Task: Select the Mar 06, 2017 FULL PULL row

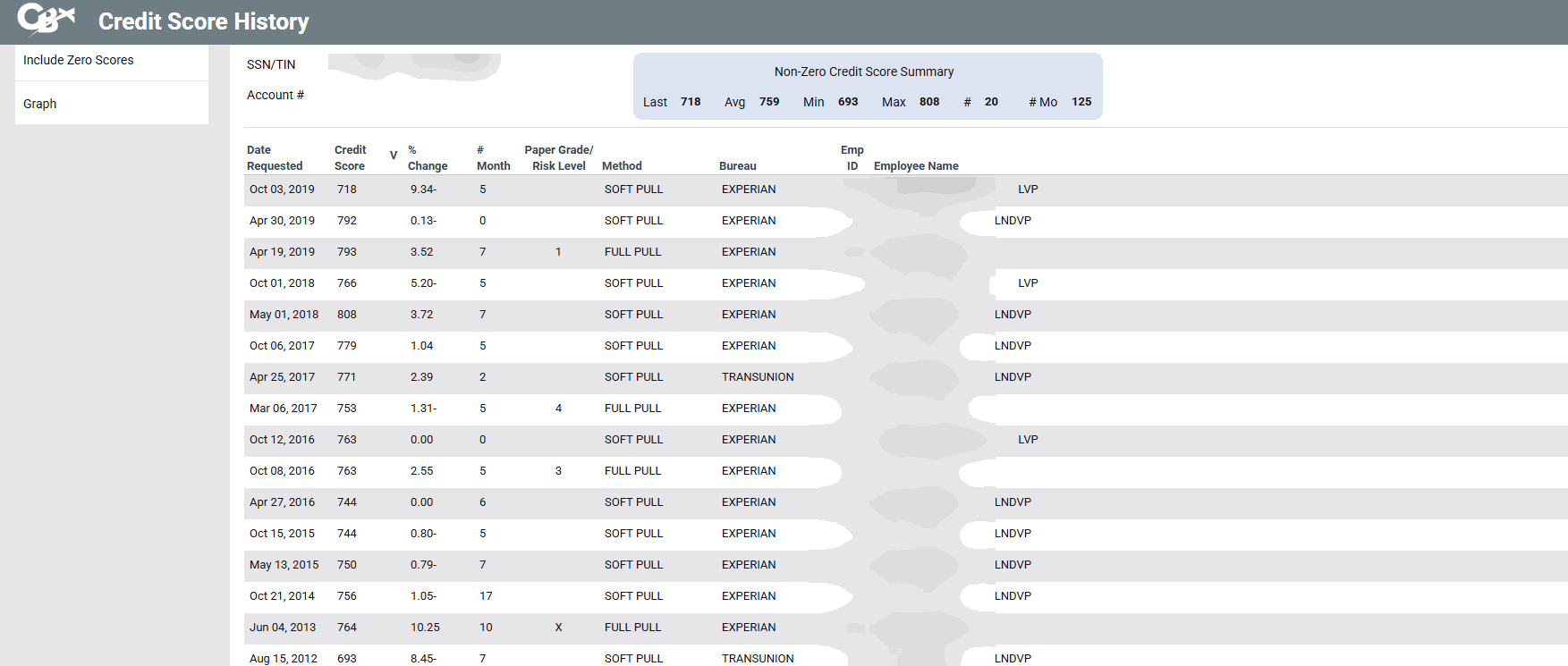Action: click(x=632, y=409)
